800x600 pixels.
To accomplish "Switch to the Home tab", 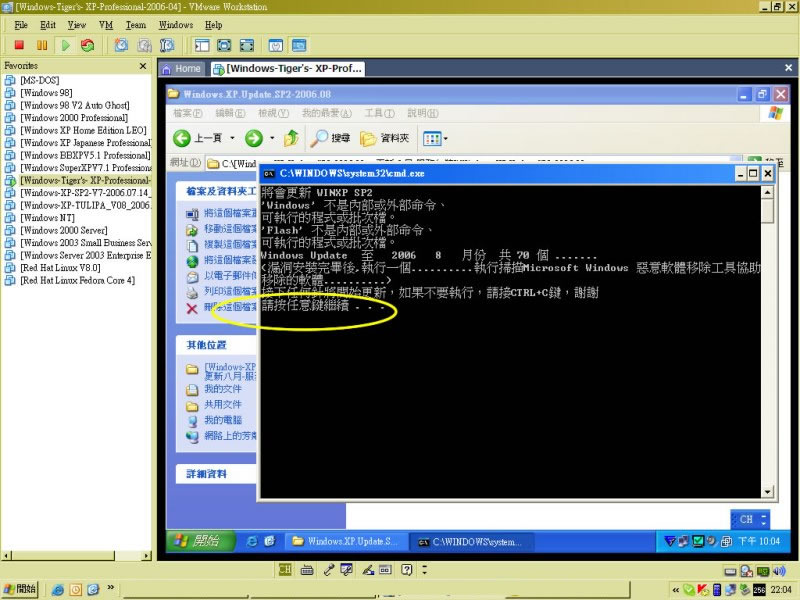I will click(x=182, y=68).
